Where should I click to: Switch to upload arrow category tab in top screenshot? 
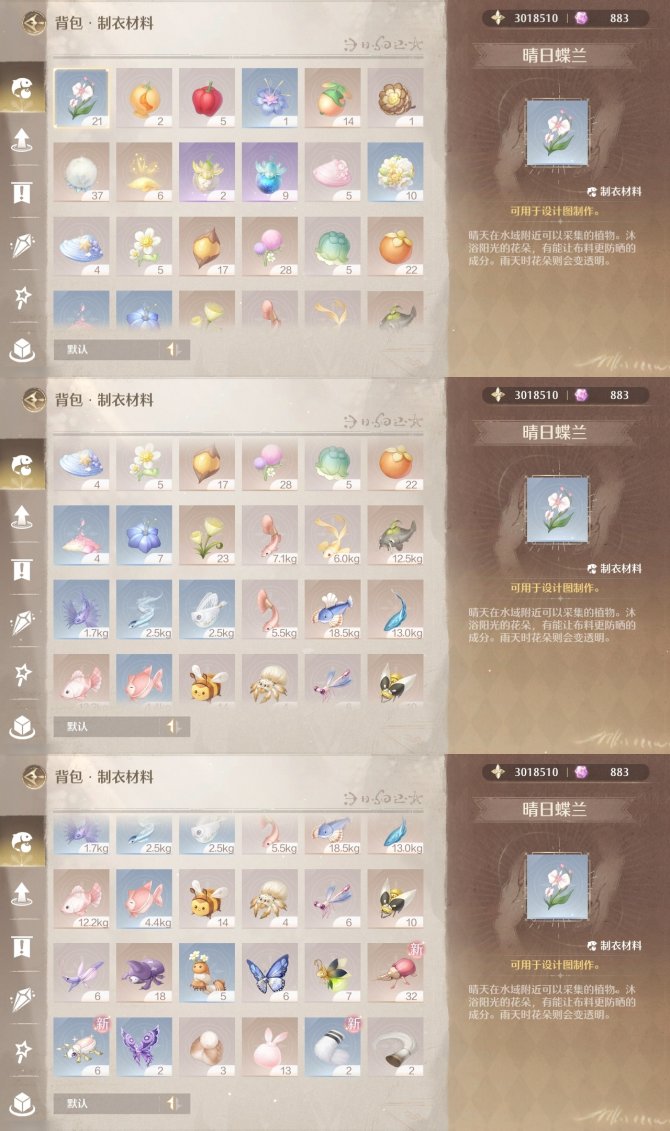pos(22,140)
